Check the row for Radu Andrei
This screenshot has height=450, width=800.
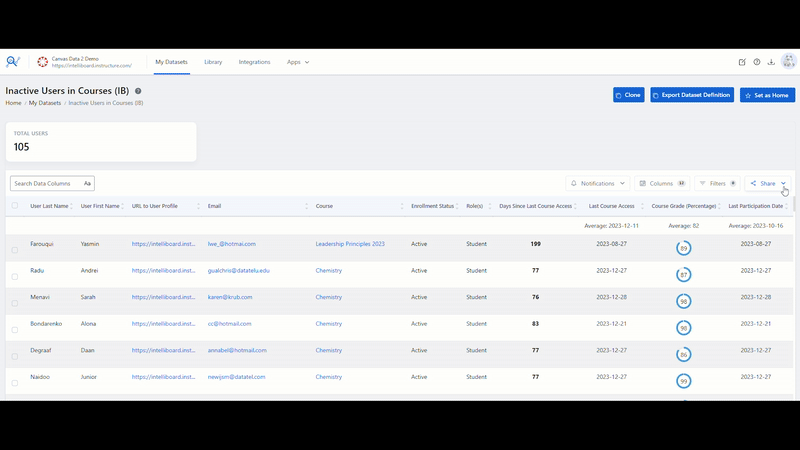[15, 277]
